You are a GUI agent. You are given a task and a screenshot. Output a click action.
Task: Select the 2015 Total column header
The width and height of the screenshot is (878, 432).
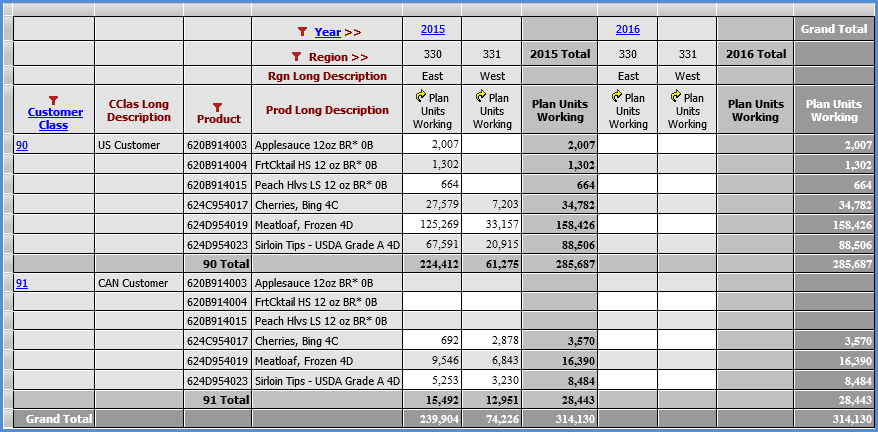click(x=560, y=55)
